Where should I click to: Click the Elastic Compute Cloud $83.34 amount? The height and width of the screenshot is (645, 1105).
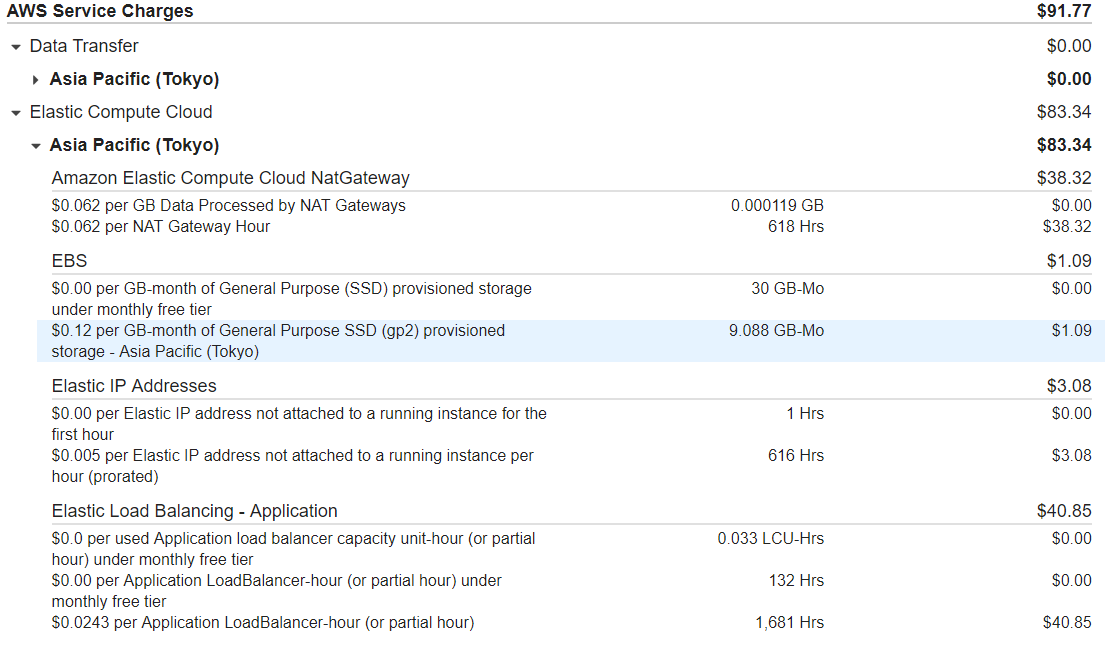pos(1063,112)
